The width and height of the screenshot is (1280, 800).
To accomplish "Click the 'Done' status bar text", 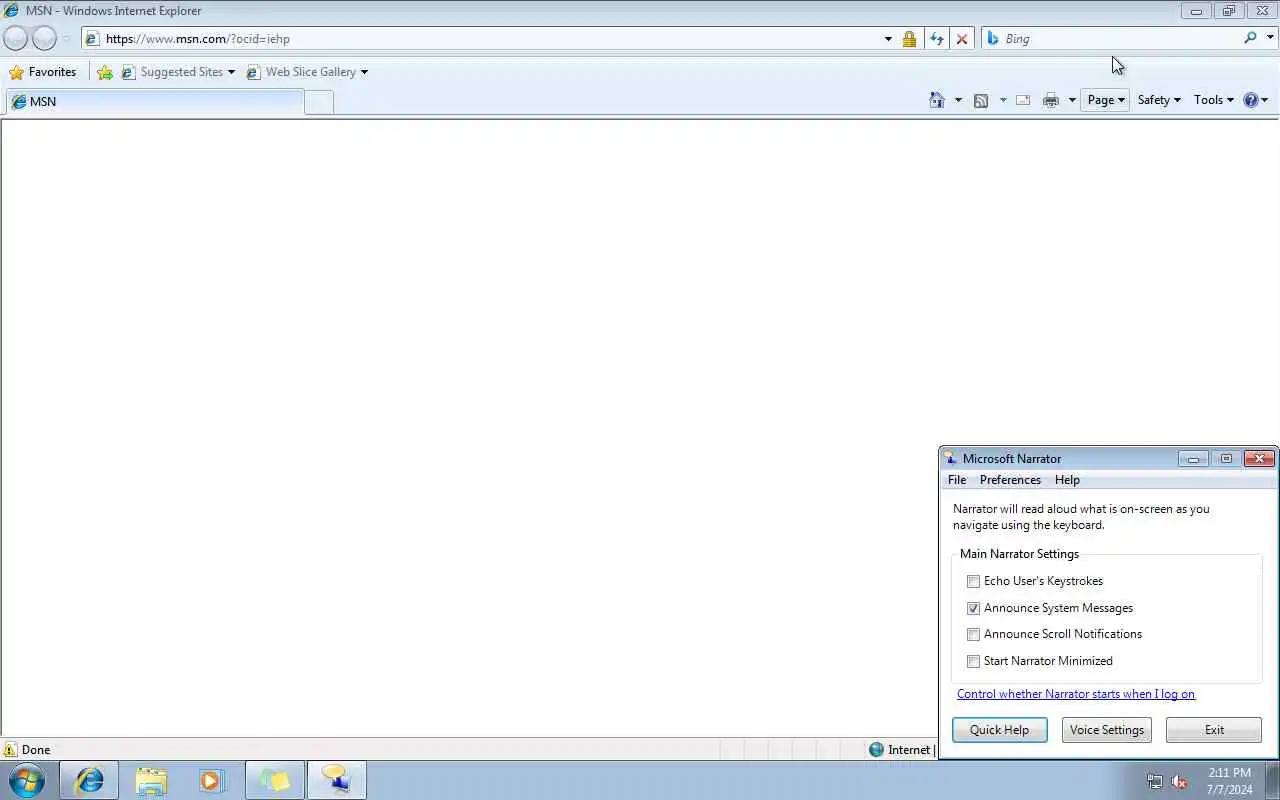I will click(36, 750).
